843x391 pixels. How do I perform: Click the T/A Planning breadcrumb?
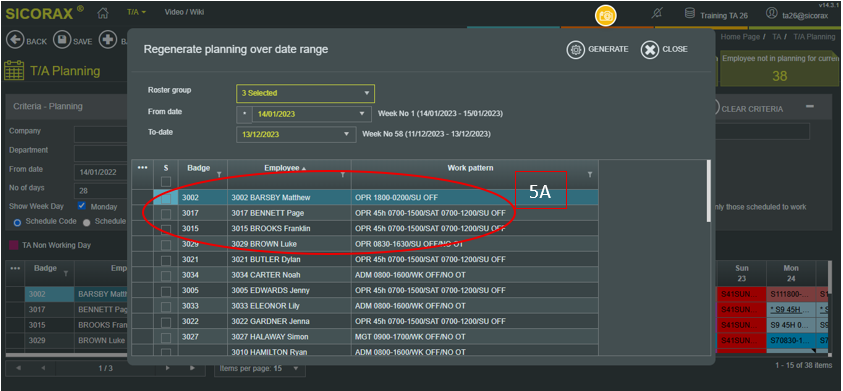[814, 37]
